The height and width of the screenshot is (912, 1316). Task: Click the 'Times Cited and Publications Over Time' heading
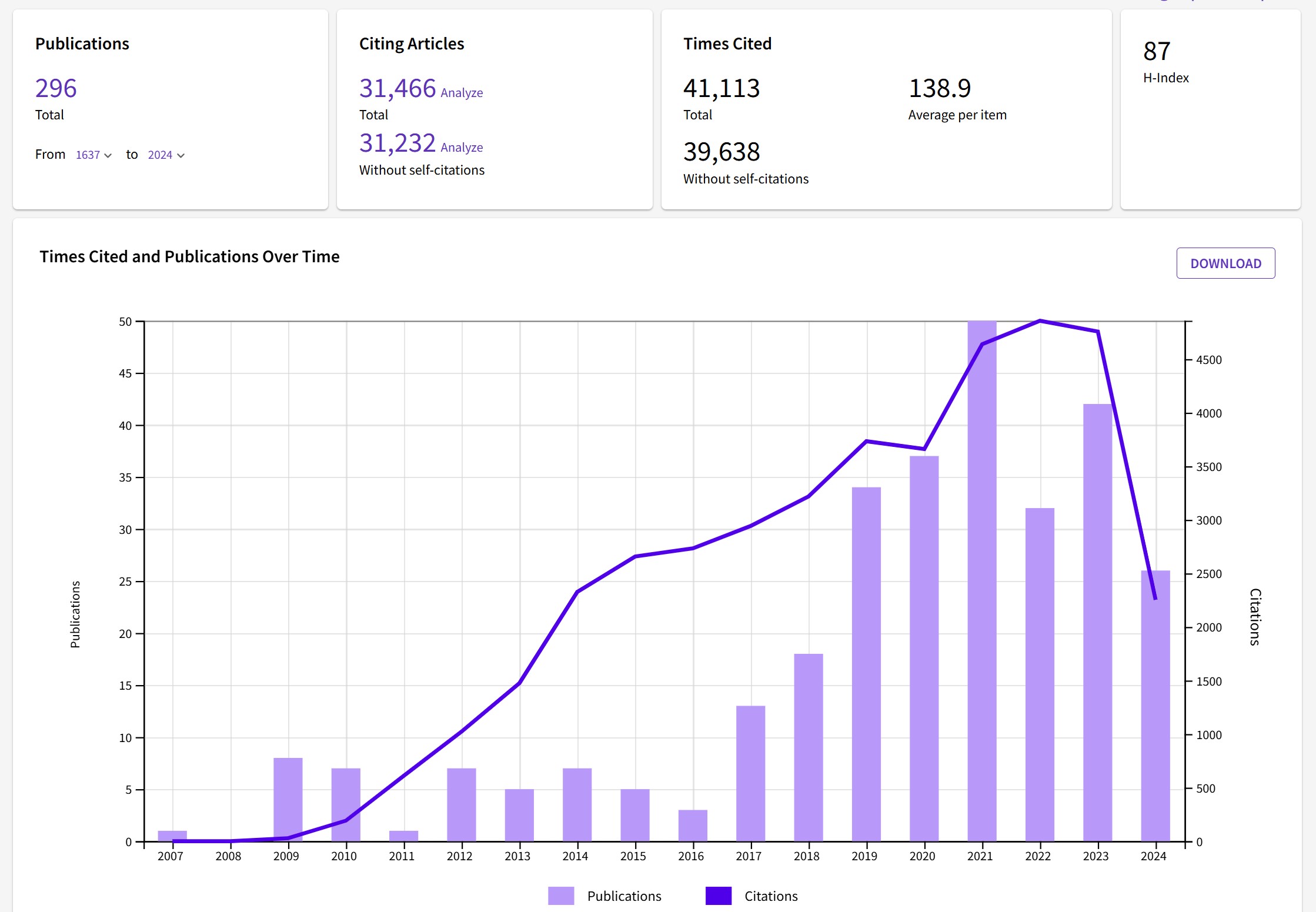click(189, 256)
